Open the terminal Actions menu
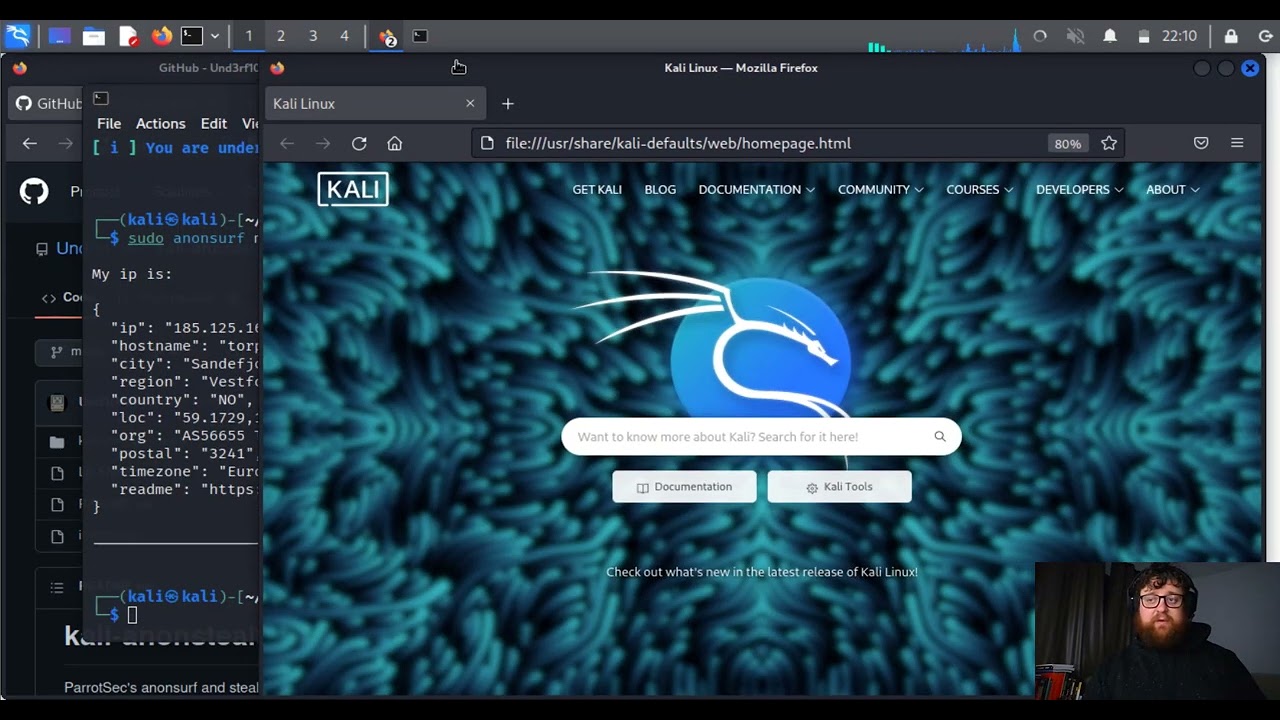 (160, 123)
